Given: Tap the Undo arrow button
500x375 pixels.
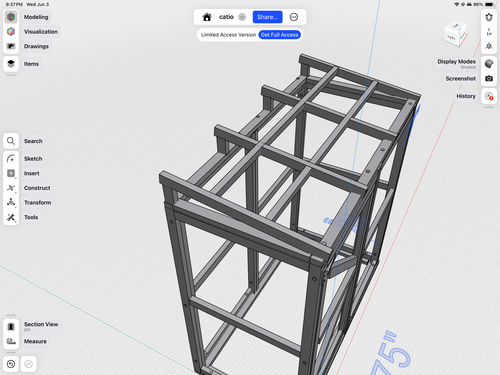Looking at the screenshot, I should coord(11,364).
